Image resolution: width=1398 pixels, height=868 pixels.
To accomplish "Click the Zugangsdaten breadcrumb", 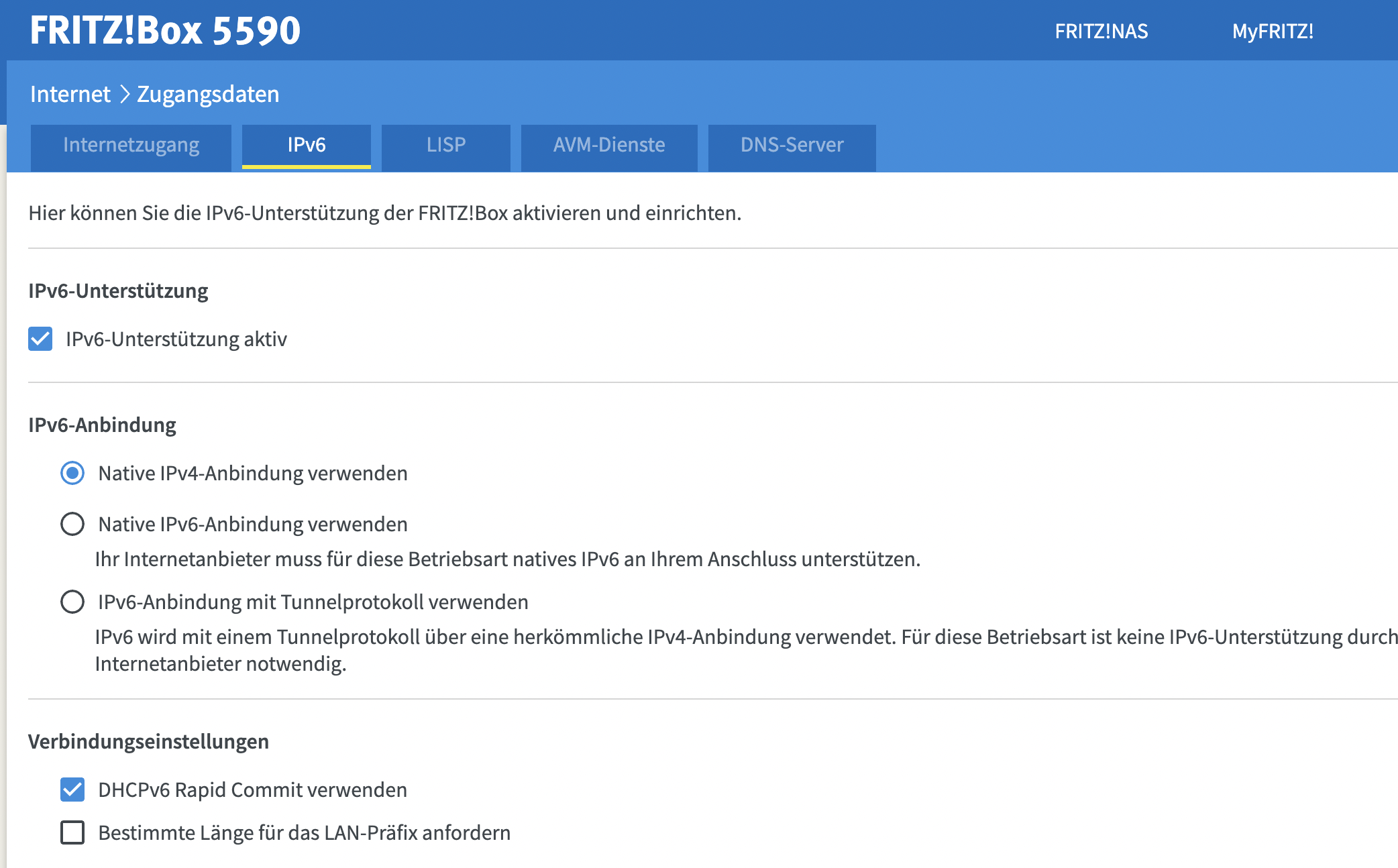I will point(208,94).
